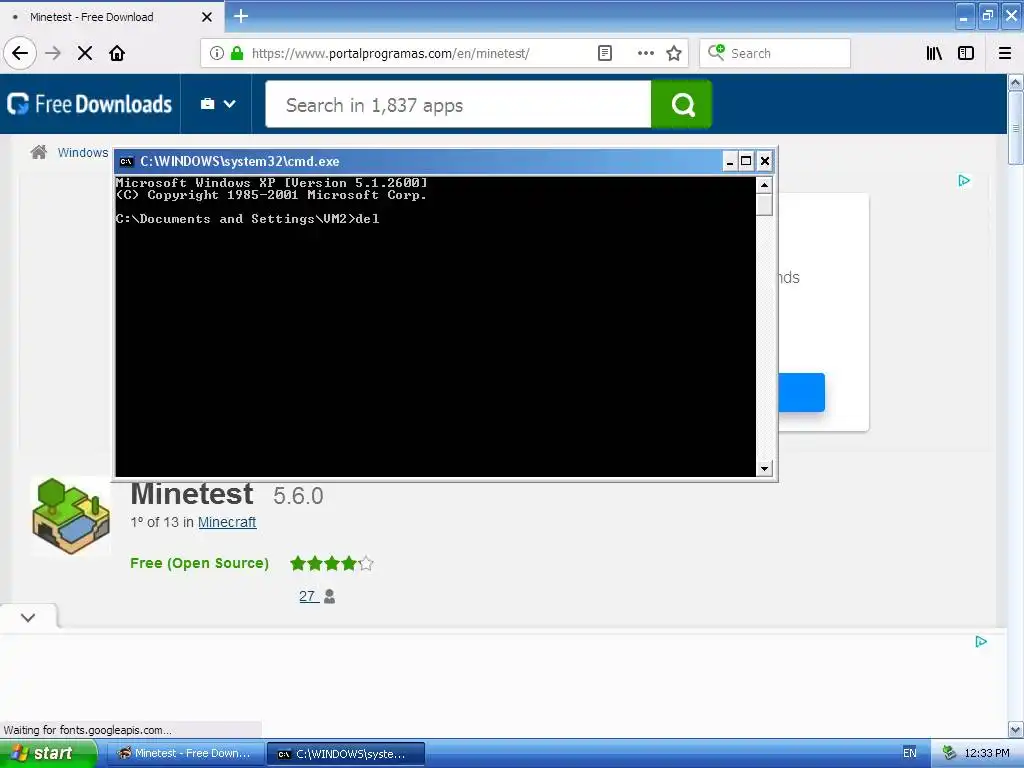1024x768 pixels.
Task: Click the 12:33 PM clock
Action: [x=987, y=753]
